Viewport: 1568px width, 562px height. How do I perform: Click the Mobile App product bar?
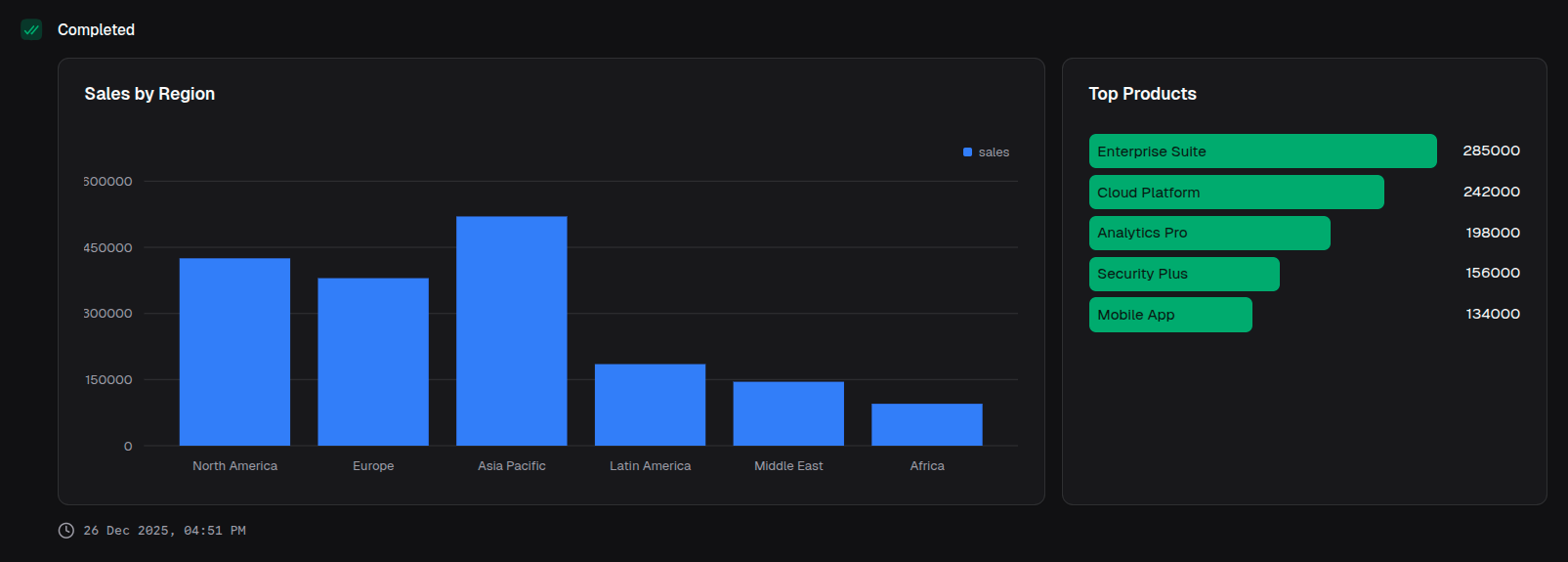coord(1170,315)
